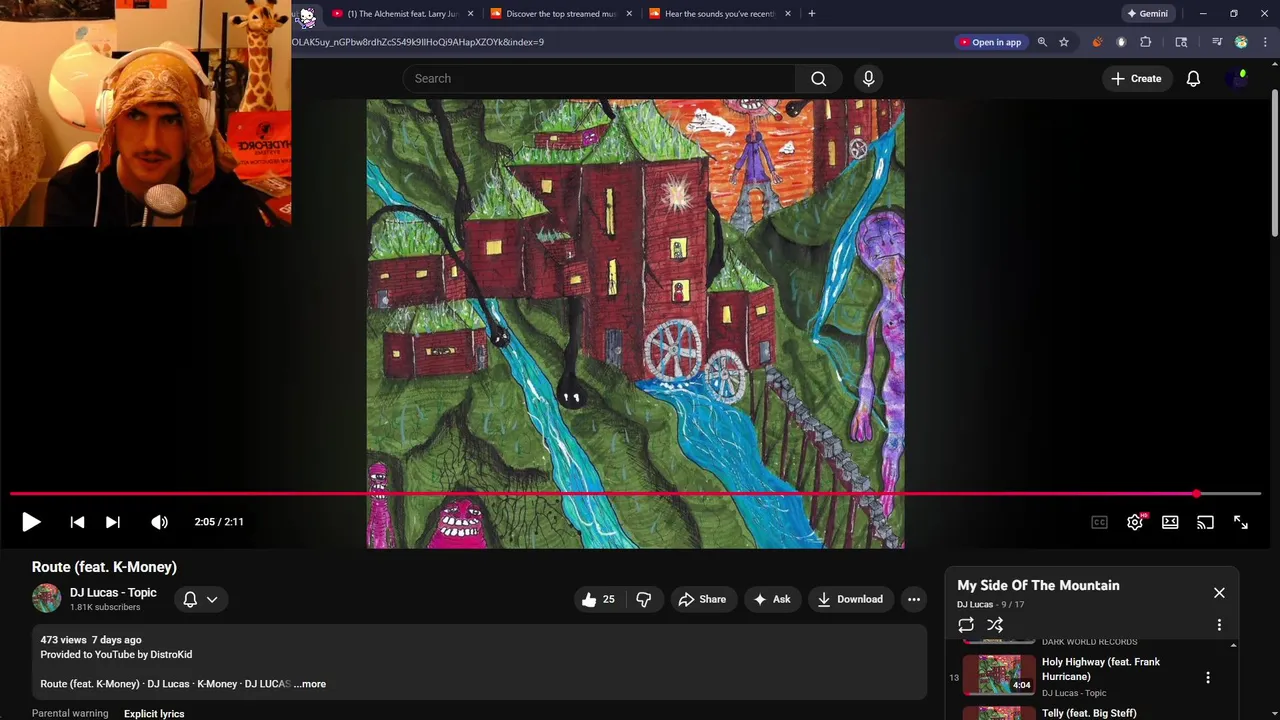Open playlist panel options menu

(1219, 625)
